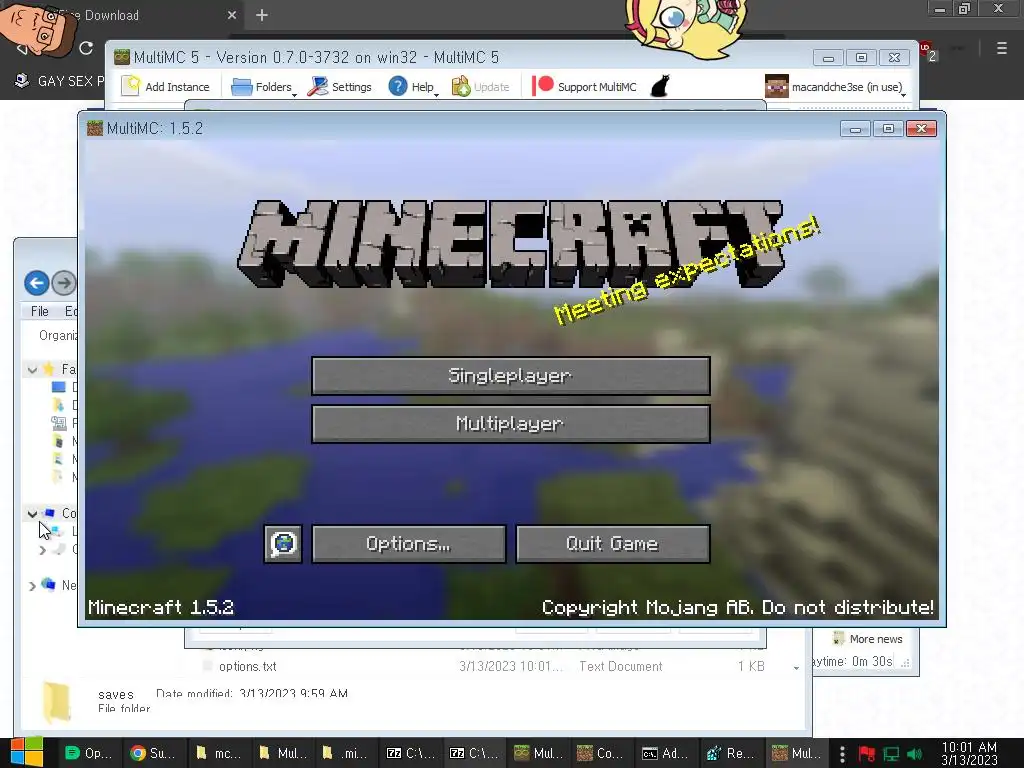1024x768 pixels.
Task: Click Add Instance in MultiMC toolbar
Action: (x=166, y=86)
